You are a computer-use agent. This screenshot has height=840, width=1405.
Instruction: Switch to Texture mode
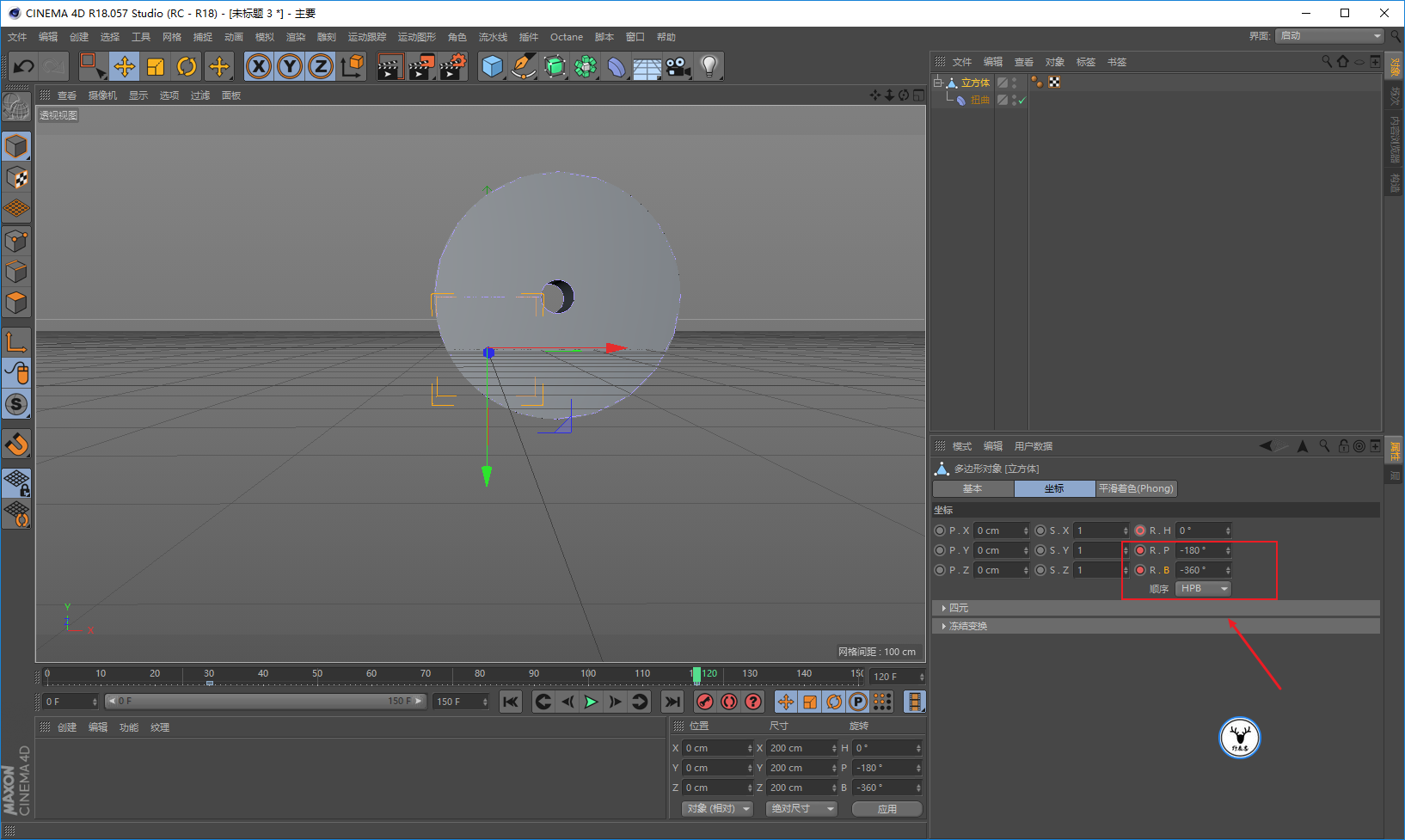pyautogui.click(x=16, y=178)
